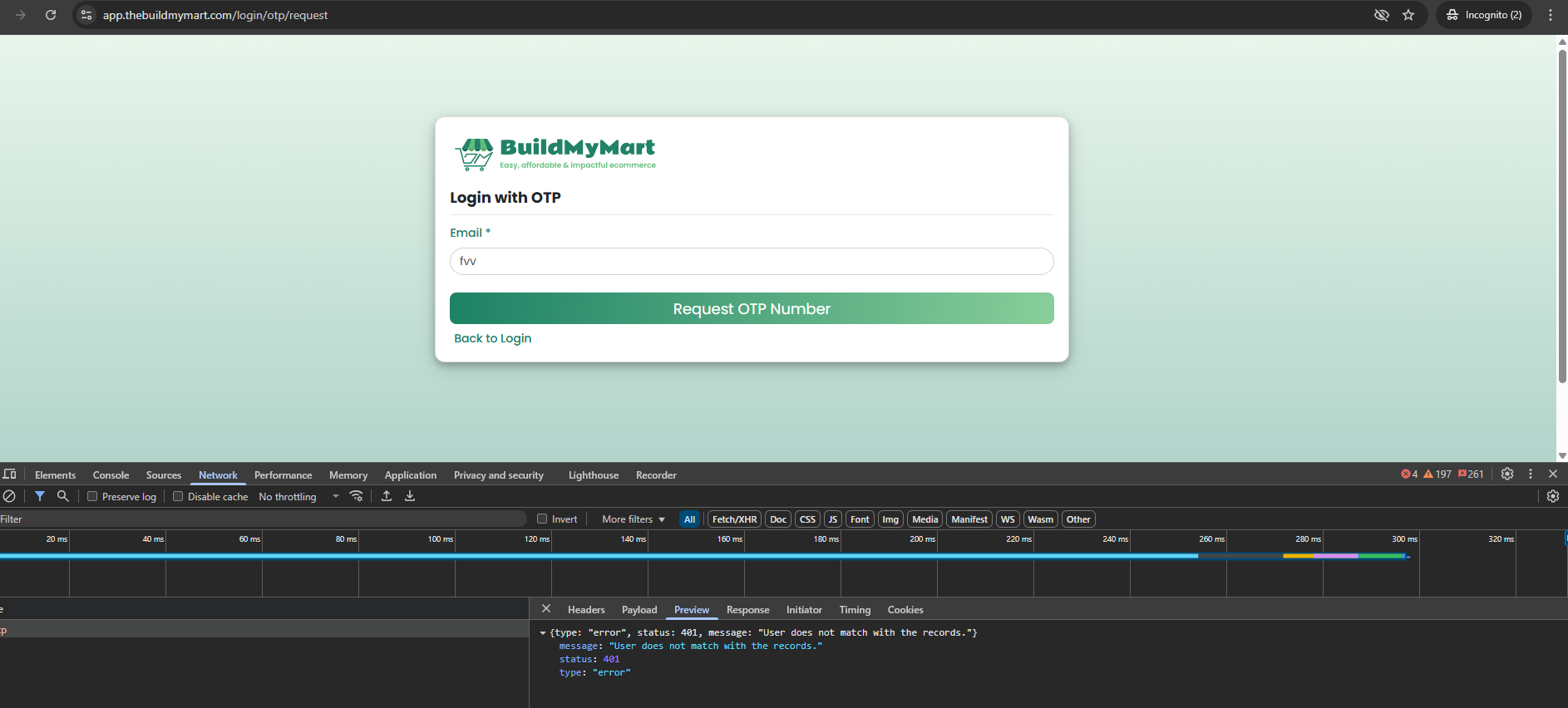Open the No throttling dropdown
This screenshot has width=1568, height=708.
tap(298, 497)
